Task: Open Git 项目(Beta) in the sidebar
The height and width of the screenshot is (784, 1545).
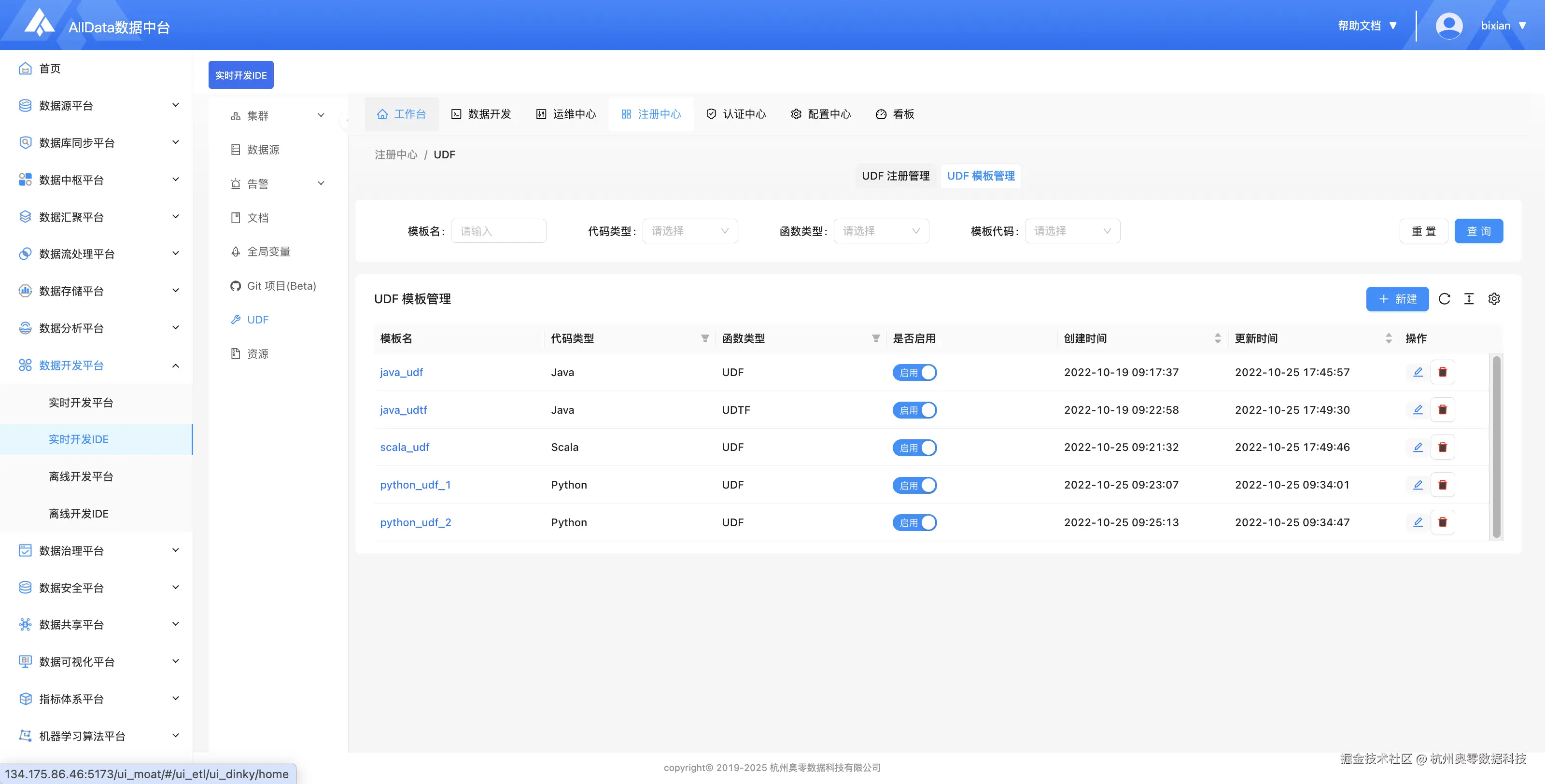Action: (281, 285)
